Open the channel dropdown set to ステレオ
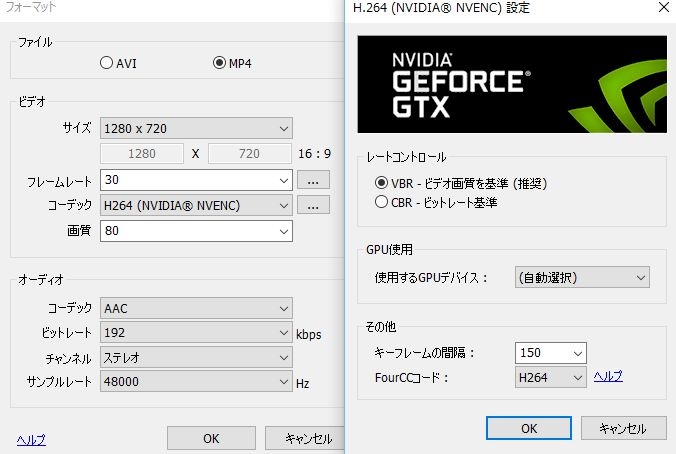The height and width of the screenshot is (454, 676). [196, 357]
